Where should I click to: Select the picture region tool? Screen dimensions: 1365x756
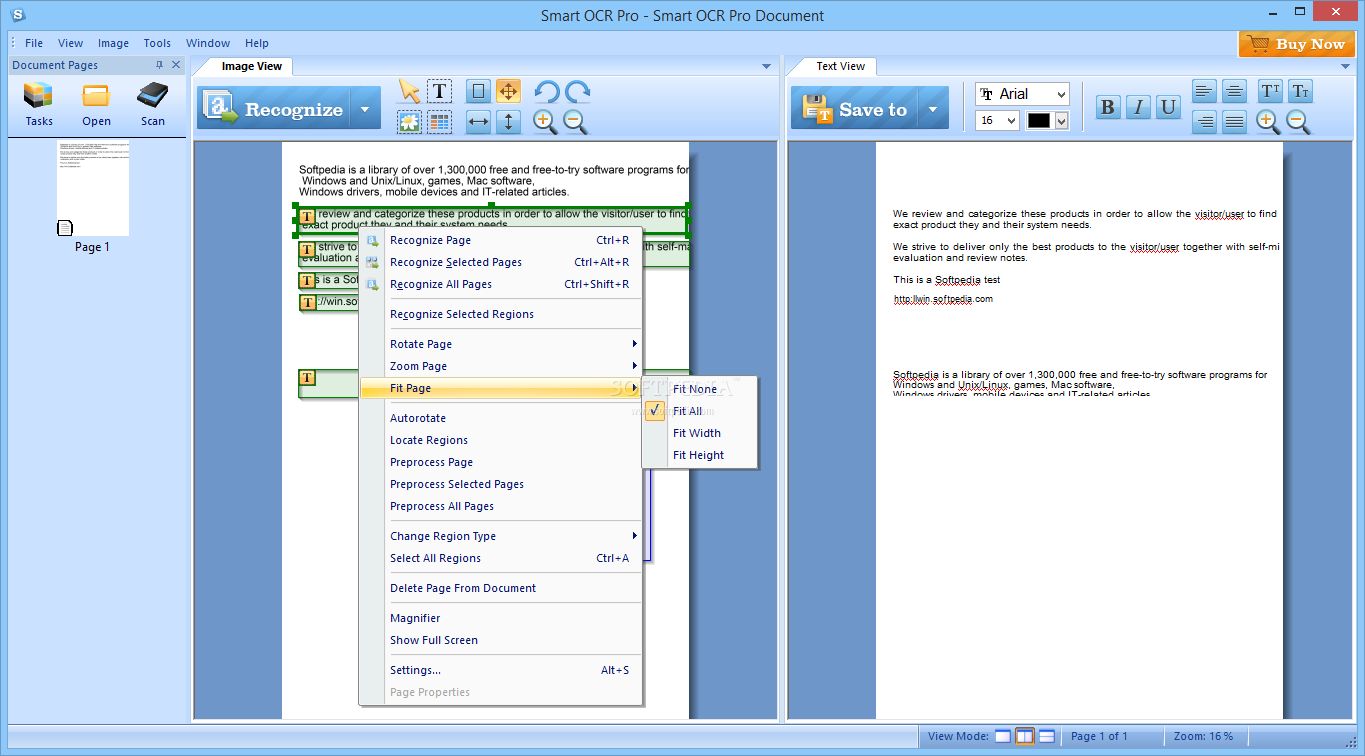pos(410,122)
